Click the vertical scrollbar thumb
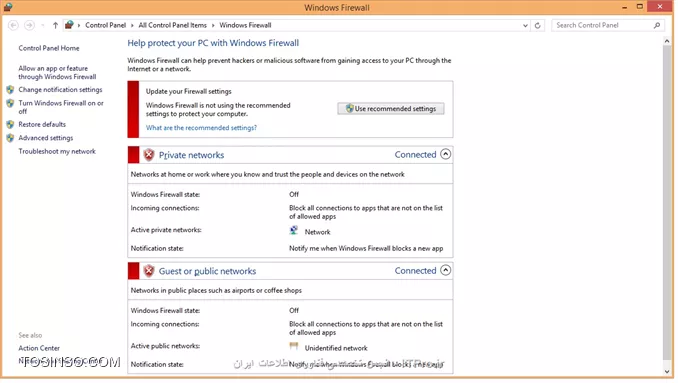 (667, 203)
